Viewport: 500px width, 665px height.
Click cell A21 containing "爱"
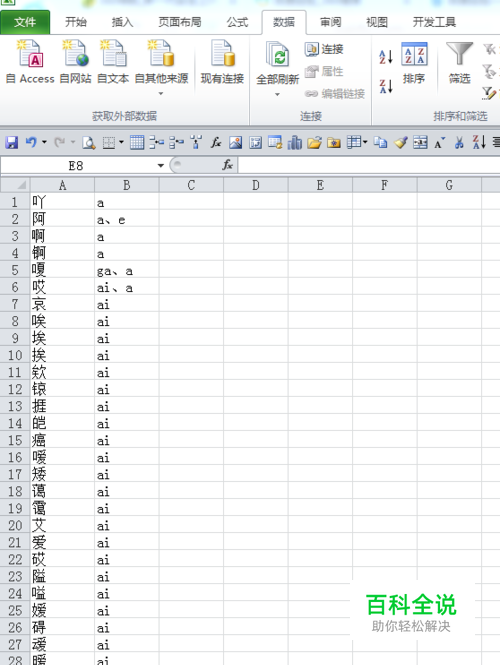tap(62, 542)
